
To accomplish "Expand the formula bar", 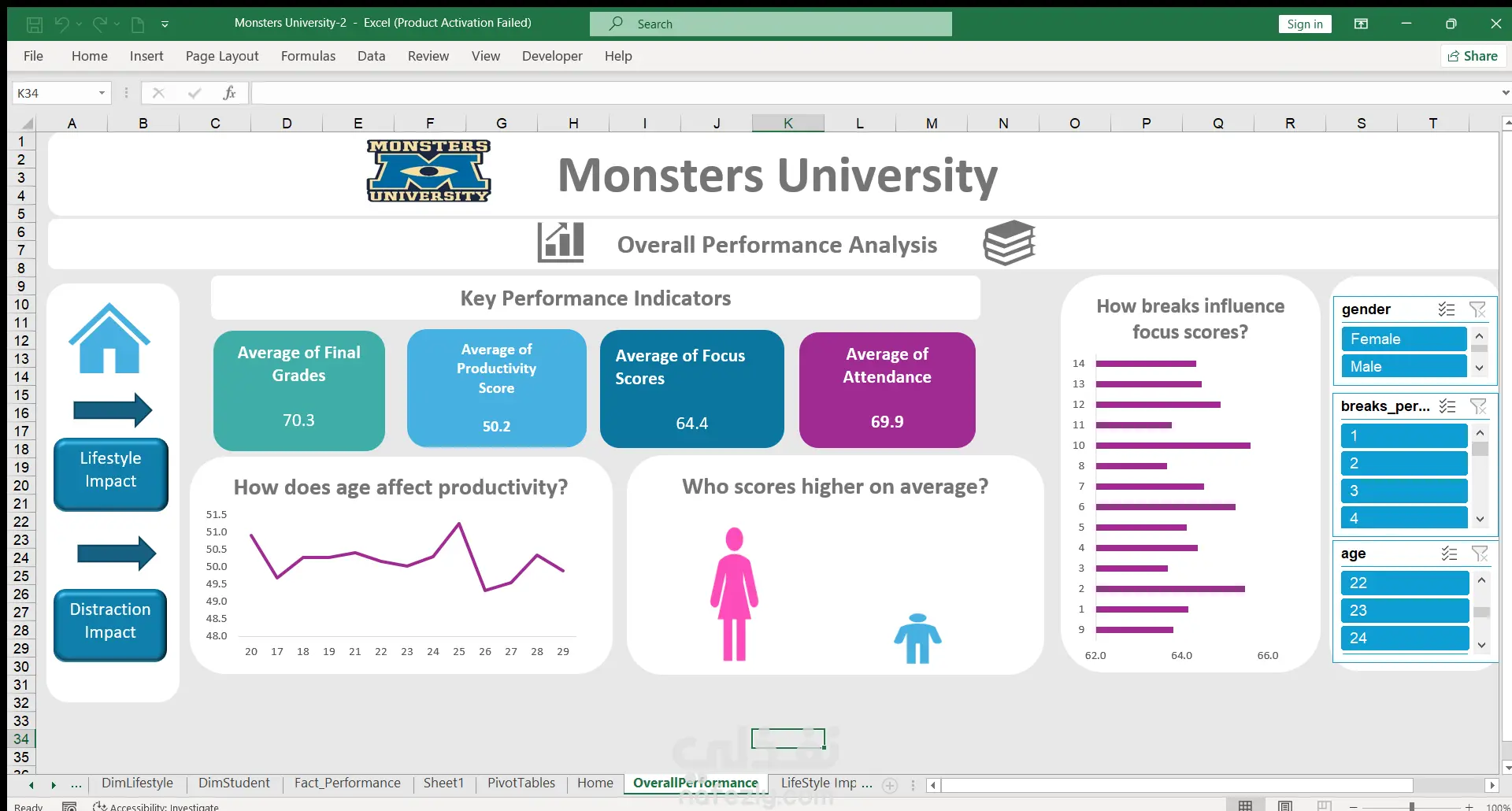I will pos(1505,93).
